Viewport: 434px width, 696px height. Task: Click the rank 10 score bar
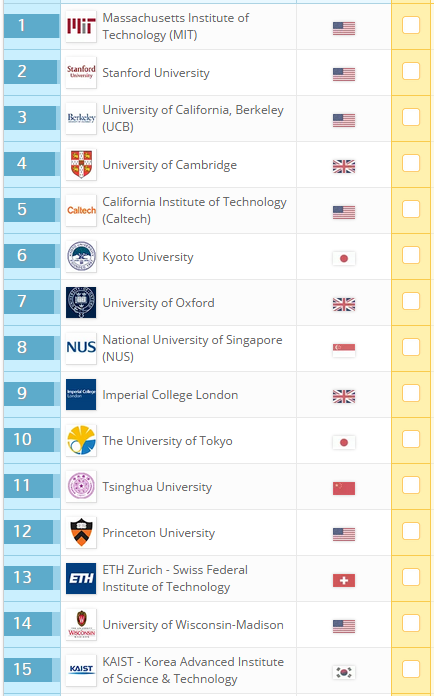tap(32, 439)
